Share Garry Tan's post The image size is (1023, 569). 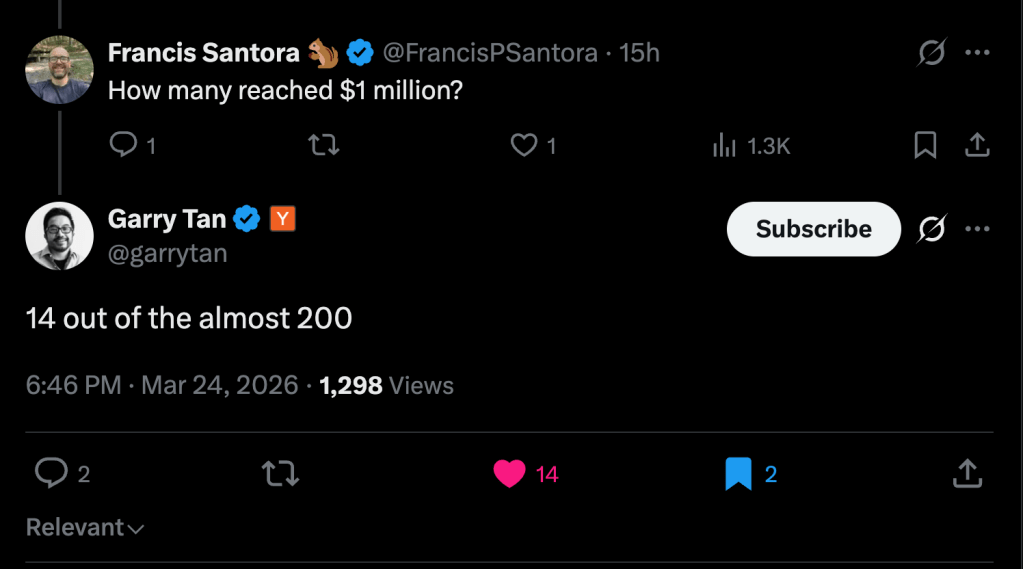pyautogui.click(x=967, y=473)
